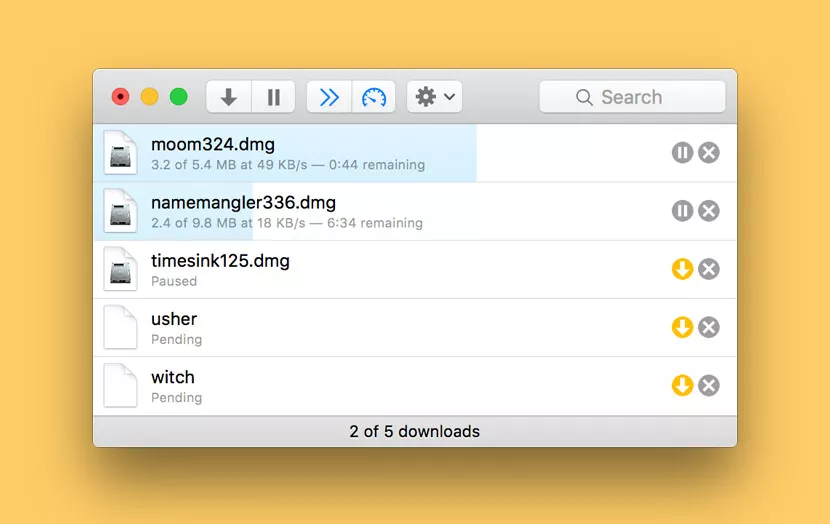Click the download arrow toolbar button
Image resolution: width=830 pixels, height=524 pixels.
pos(229,97)
